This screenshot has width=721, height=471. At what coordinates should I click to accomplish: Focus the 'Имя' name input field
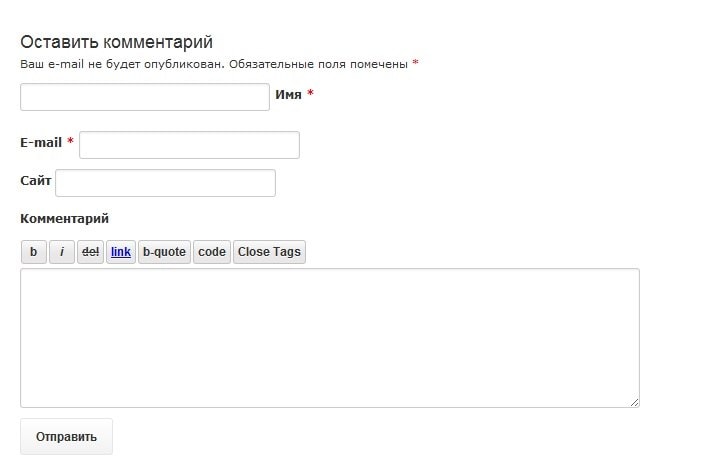click(x=145, y=97)
